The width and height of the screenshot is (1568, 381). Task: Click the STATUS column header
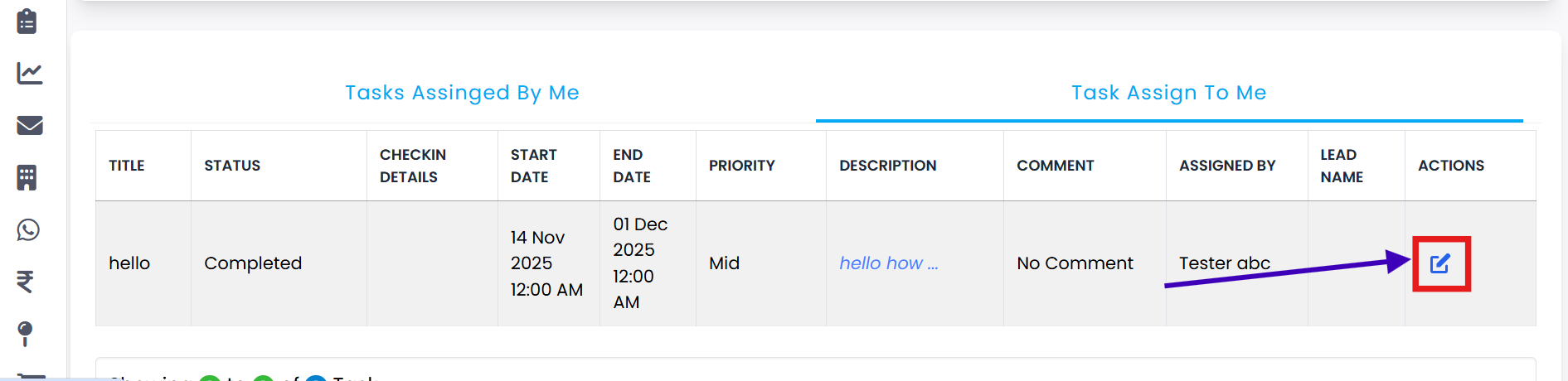pos(232,166)
